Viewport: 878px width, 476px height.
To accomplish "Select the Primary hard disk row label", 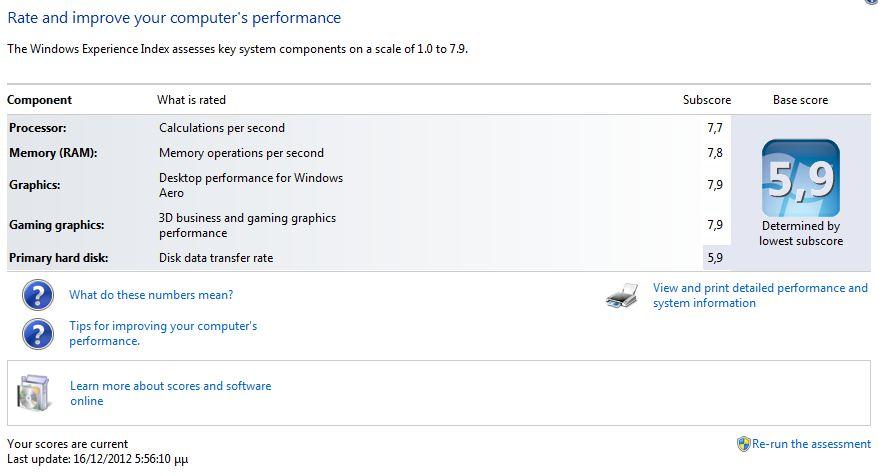I will tap(59, 258).
